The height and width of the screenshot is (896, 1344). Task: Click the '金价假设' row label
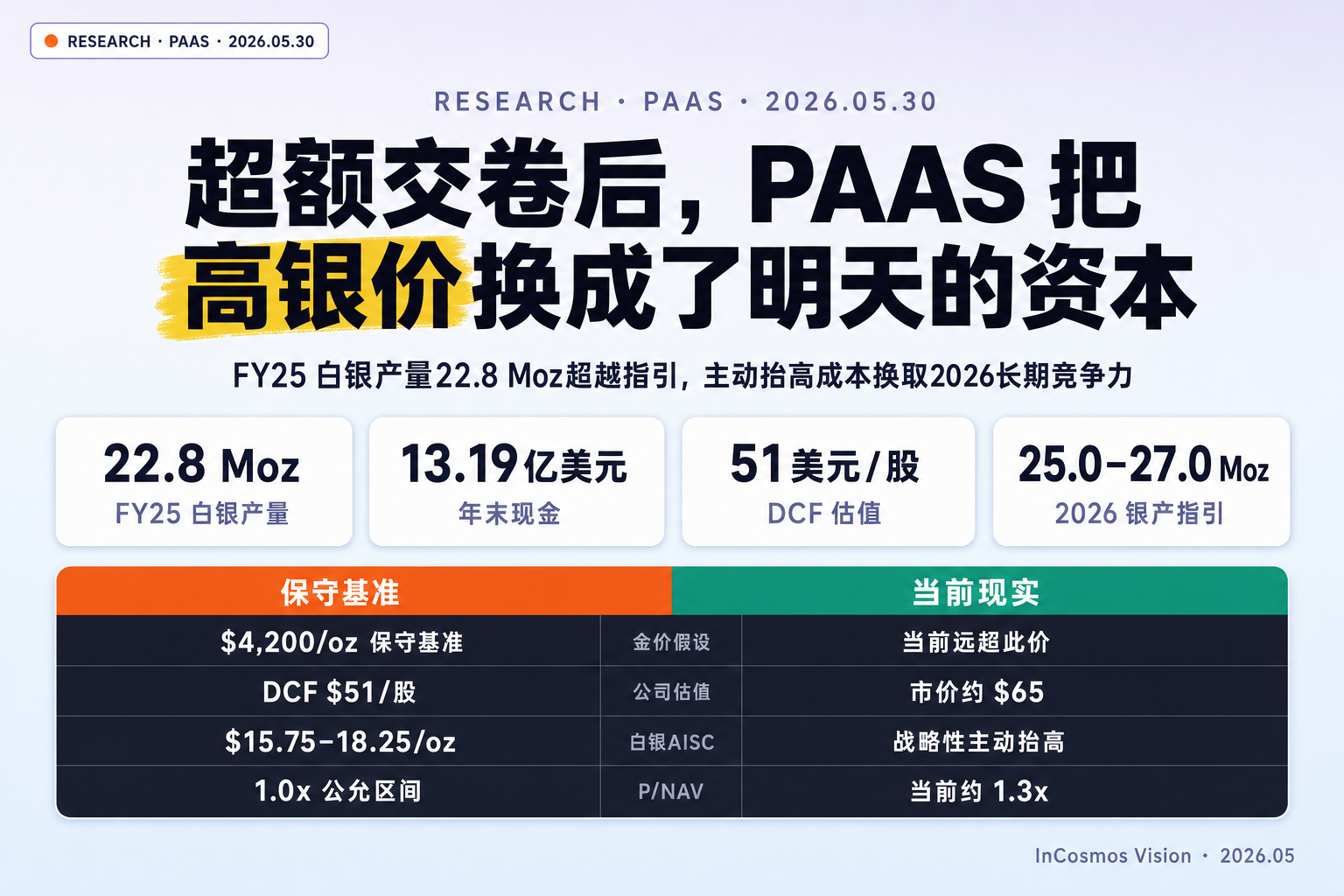click(x=671, y=642)
